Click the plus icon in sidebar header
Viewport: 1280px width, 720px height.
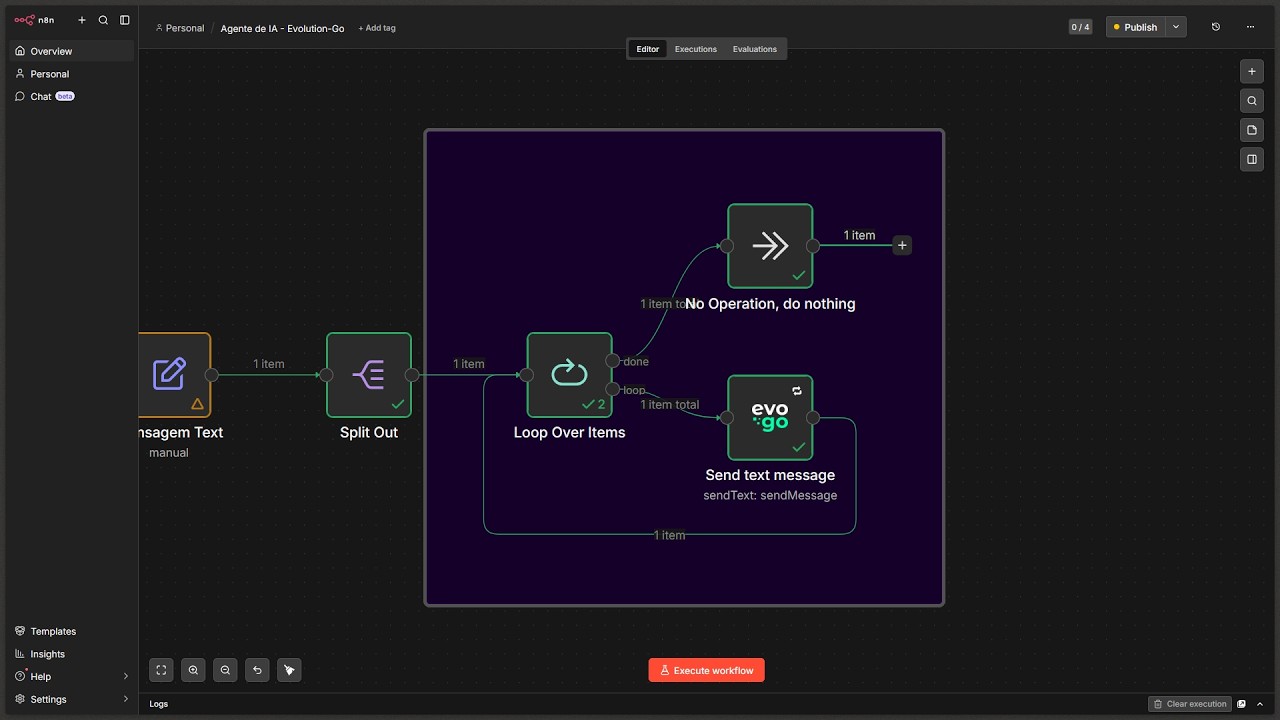coord(82,20)
